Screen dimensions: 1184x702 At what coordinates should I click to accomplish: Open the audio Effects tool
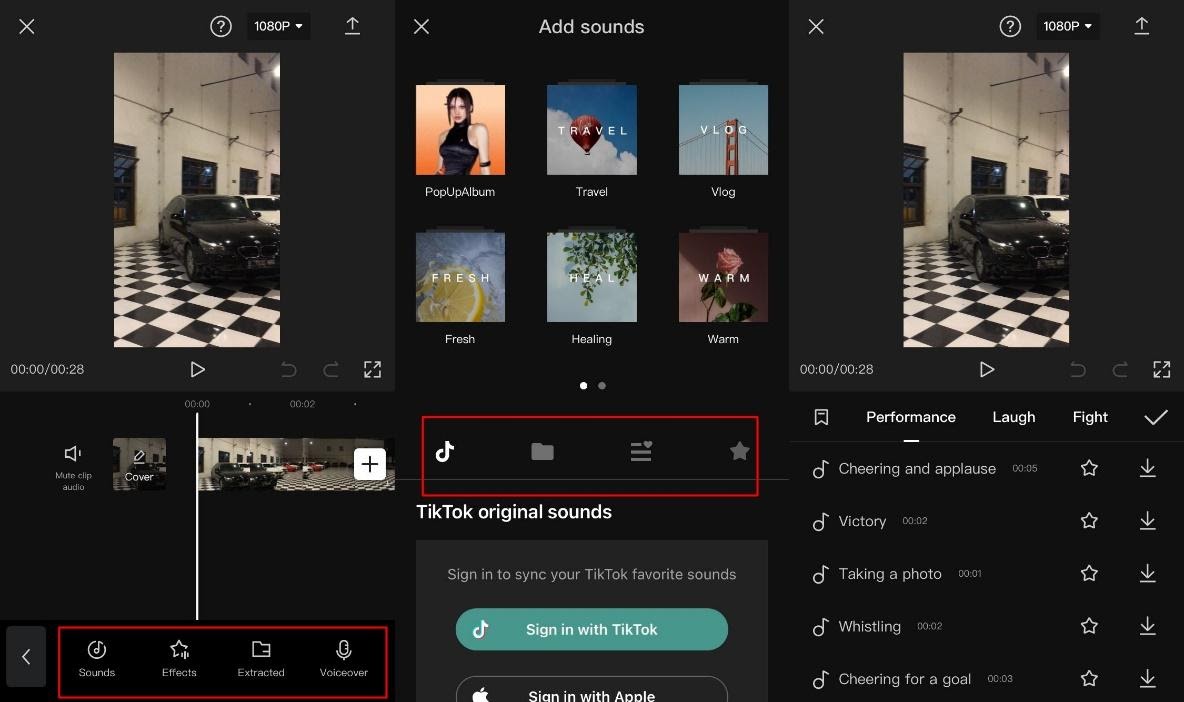(x=179, y=659)
